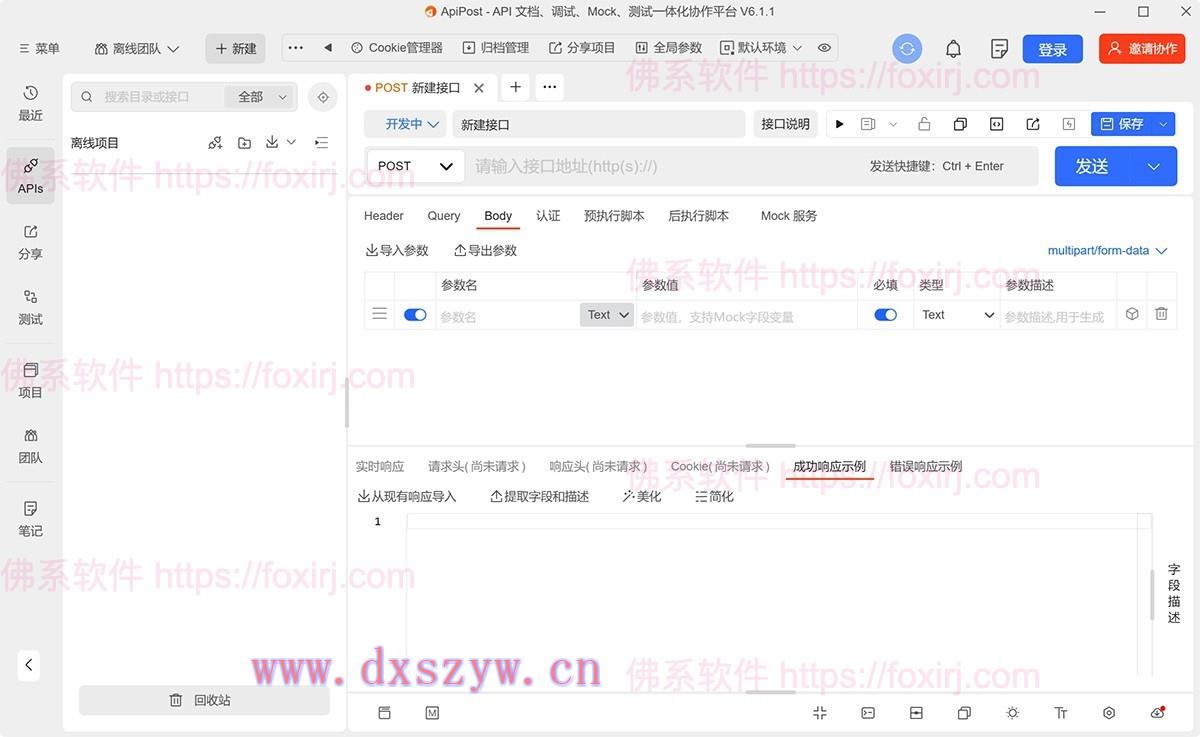Image resolution: width=1200 pixels, height=737 pixels.
Task: Click the notification bell icon
Action: (x=953, y=49)
